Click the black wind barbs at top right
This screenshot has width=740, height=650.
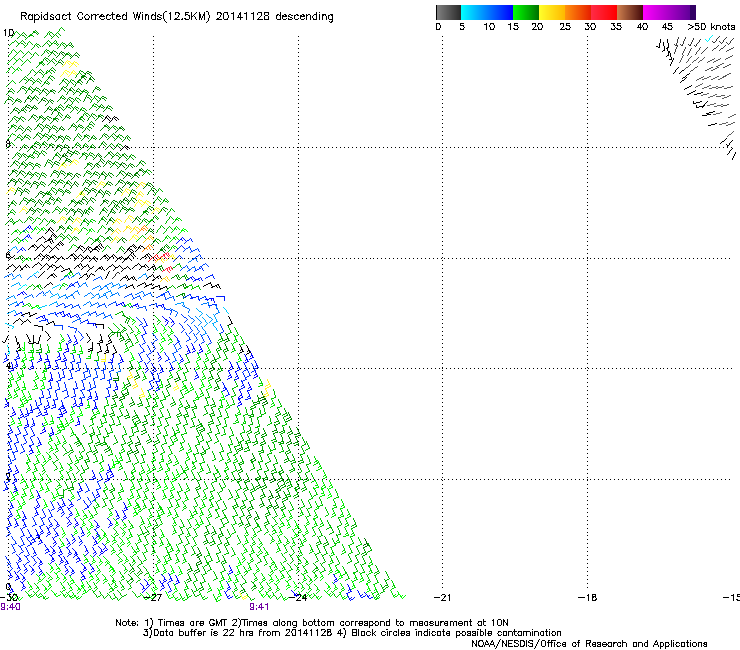[697, 97]
